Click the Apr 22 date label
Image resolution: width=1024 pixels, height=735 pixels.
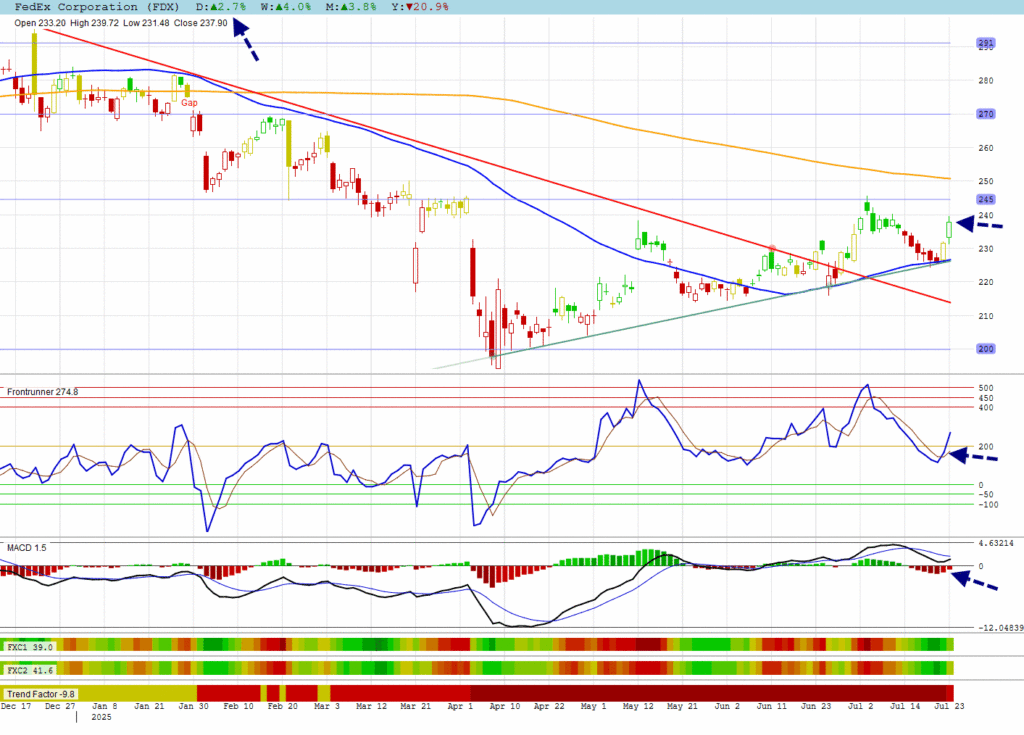(549, 706)
